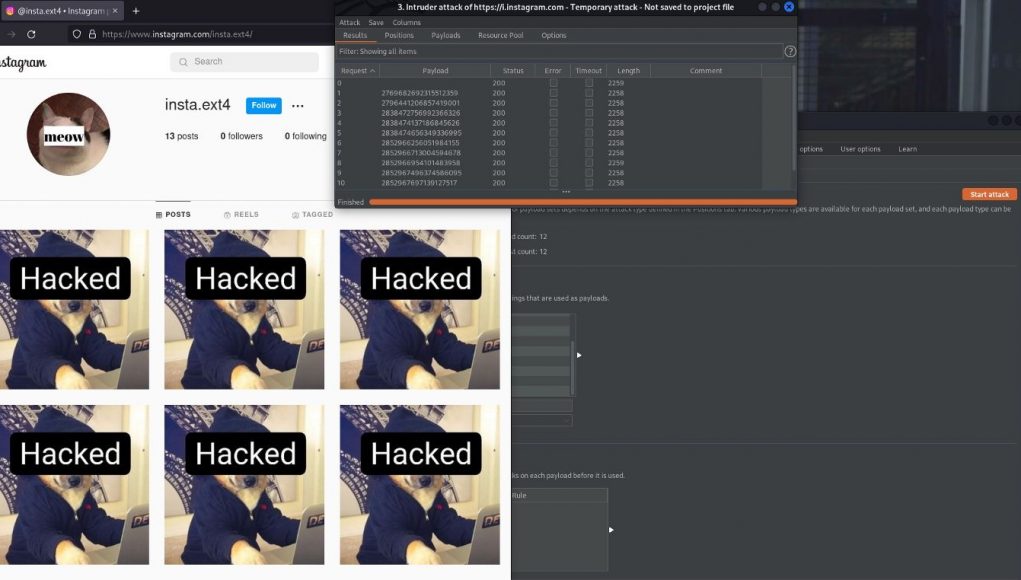
Task: Switch to the Resource Pool tab
Action: (x=501, y=35)
